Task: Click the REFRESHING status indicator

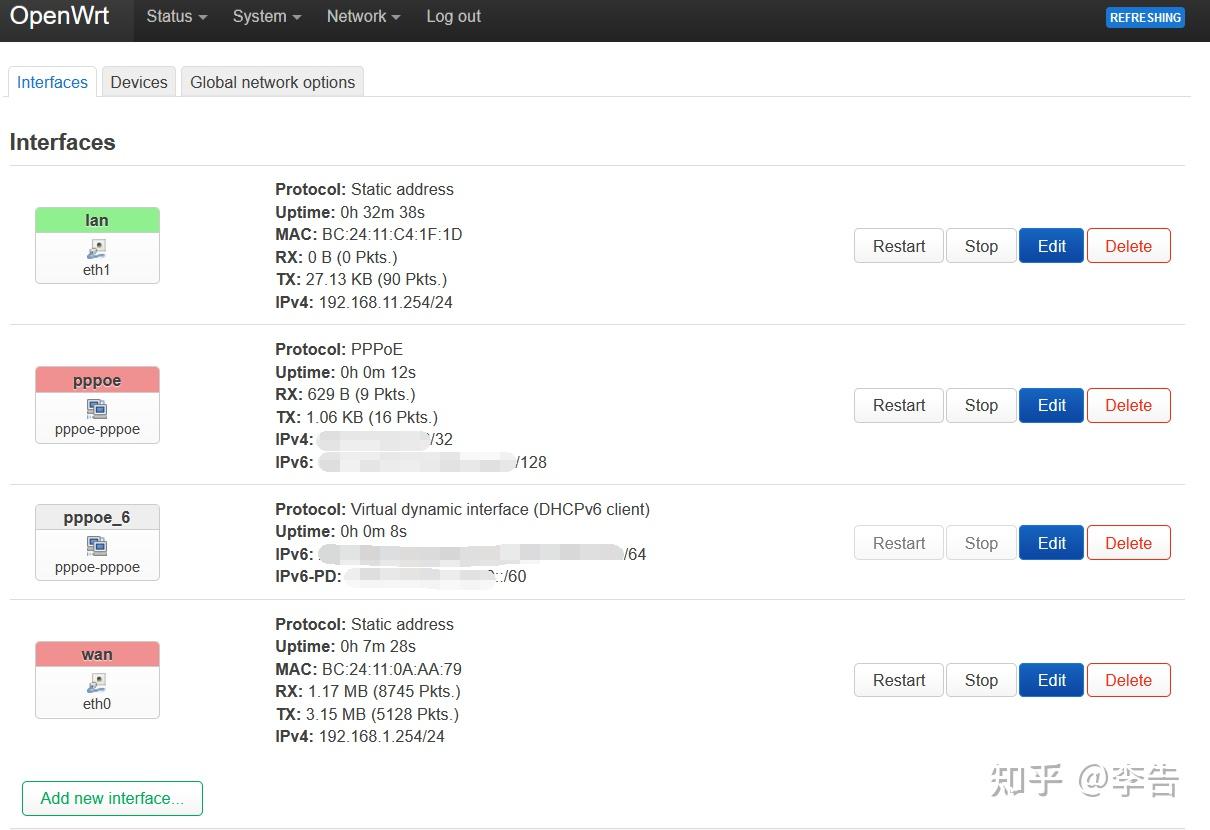Action: (x=1144, y=17)
